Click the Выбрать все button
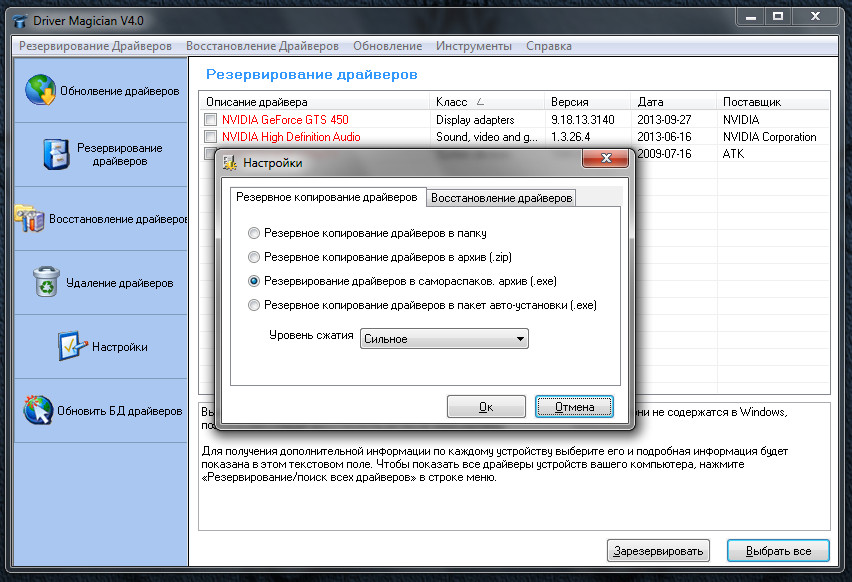The width and height of the screenshot is (852, 582). click(x=778, y=550)
